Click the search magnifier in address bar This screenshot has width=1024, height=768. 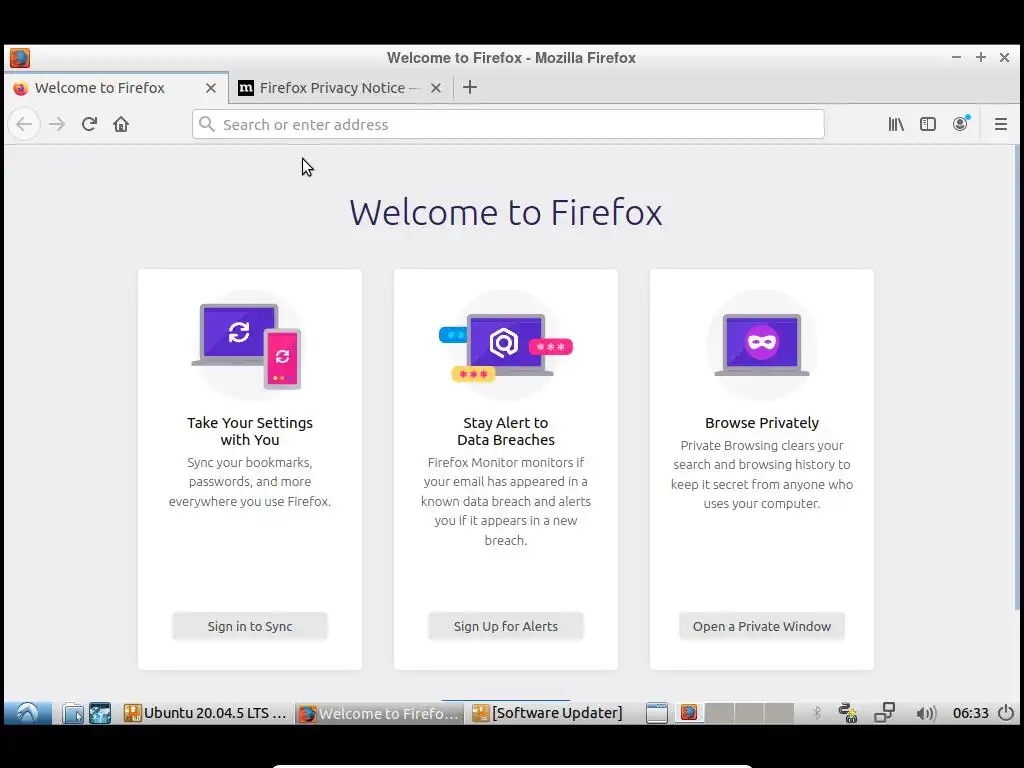207,124
